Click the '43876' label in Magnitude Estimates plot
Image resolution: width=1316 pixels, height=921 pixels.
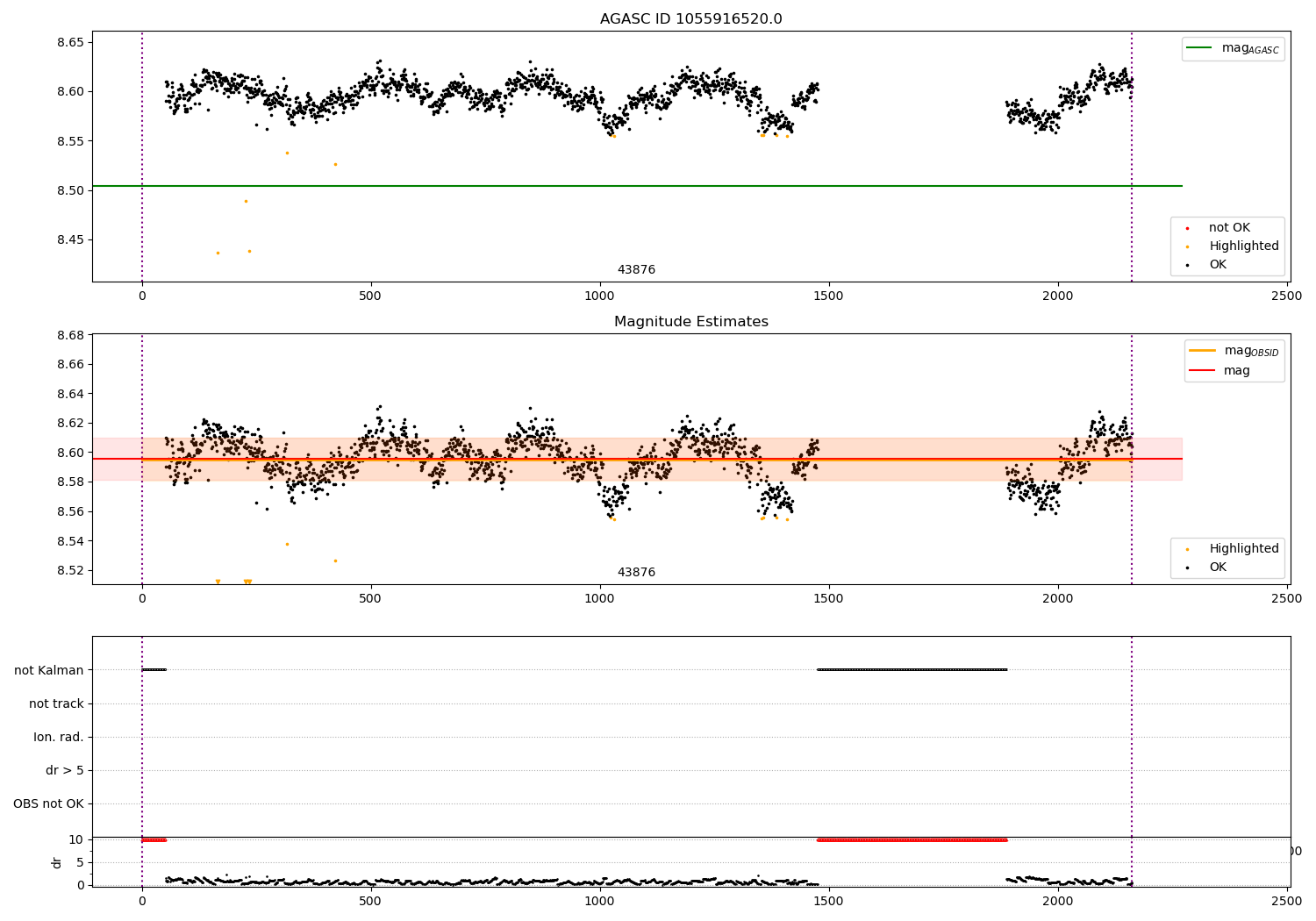click(x=636, y=573)
